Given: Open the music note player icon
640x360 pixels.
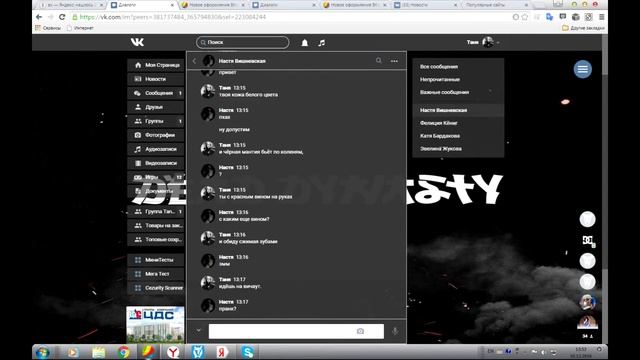Looking at the screenshot, I should tap(322, 42).
